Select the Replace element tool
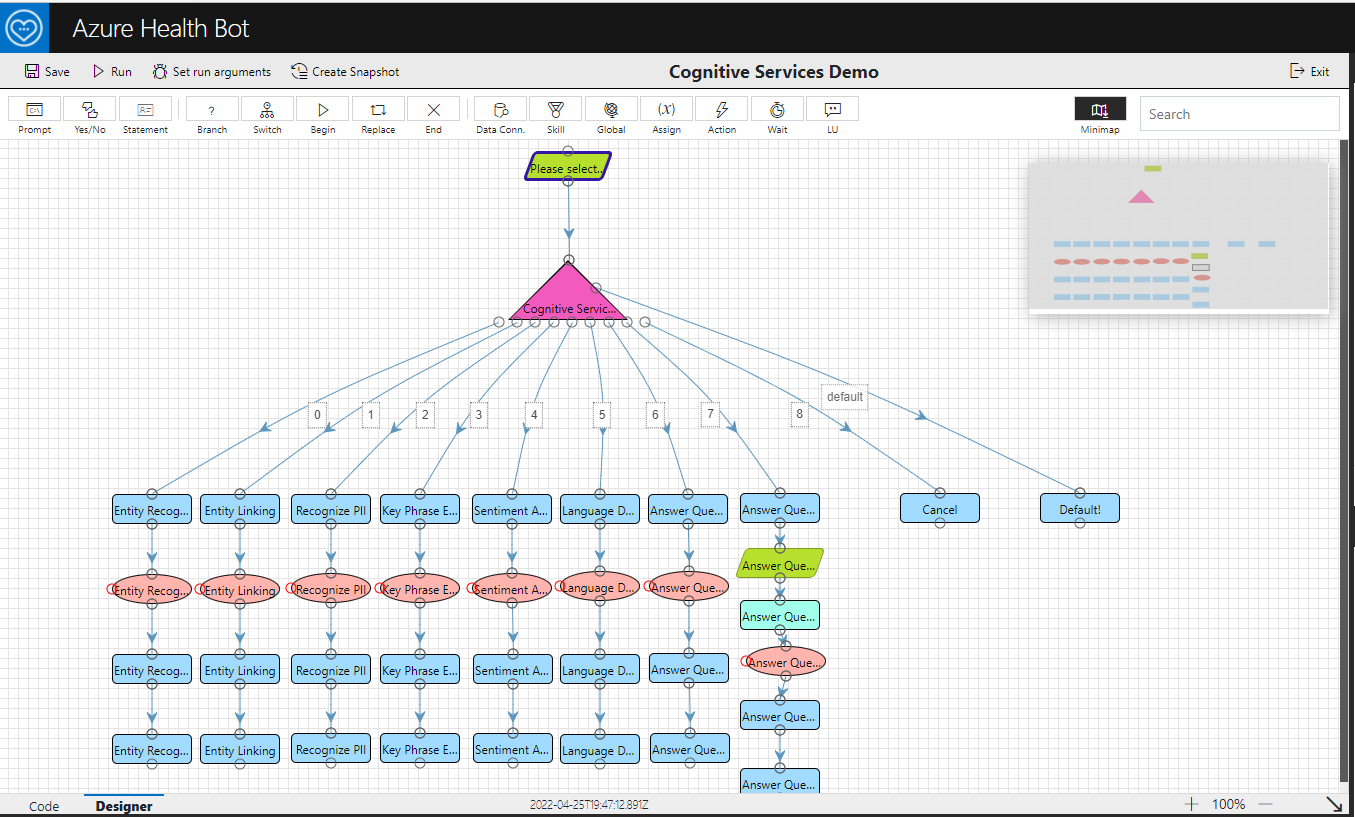The image size is (1355, 817). tap(378, 116)
